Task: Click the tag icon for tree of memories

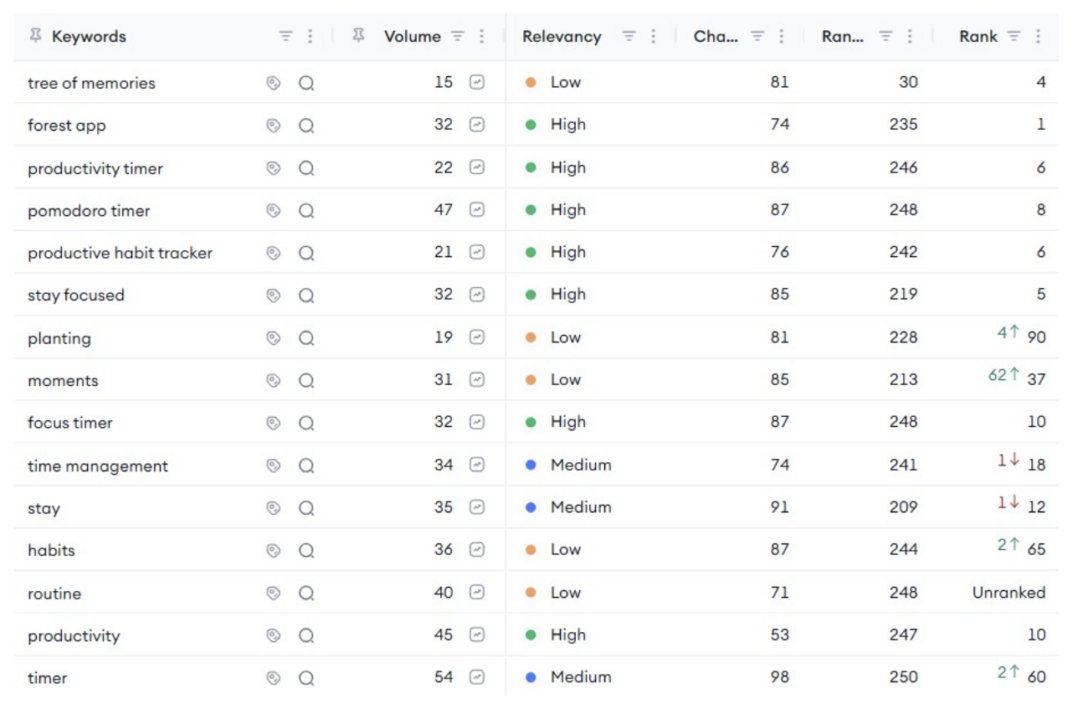Action: [274, 83]
